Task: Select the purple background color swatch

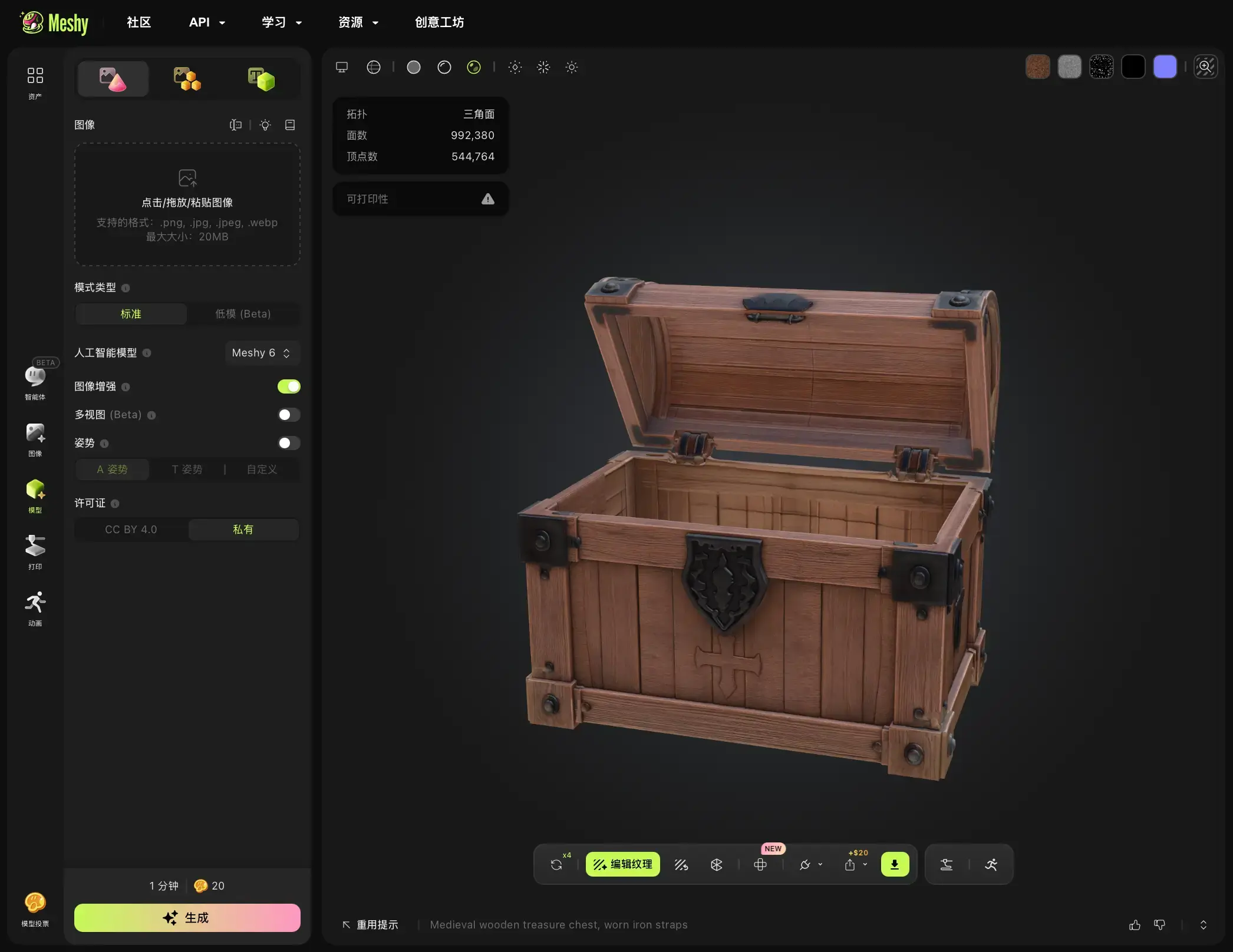Action: click(x=1165, y=67)
